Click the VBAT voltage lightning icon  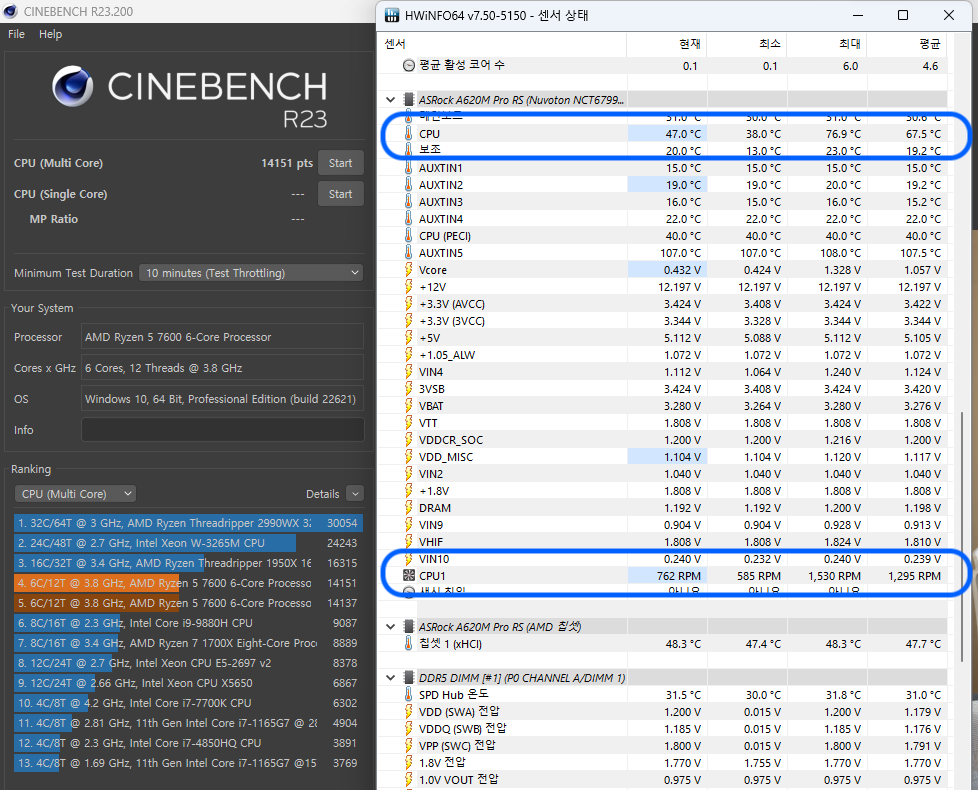coord(409,406)
